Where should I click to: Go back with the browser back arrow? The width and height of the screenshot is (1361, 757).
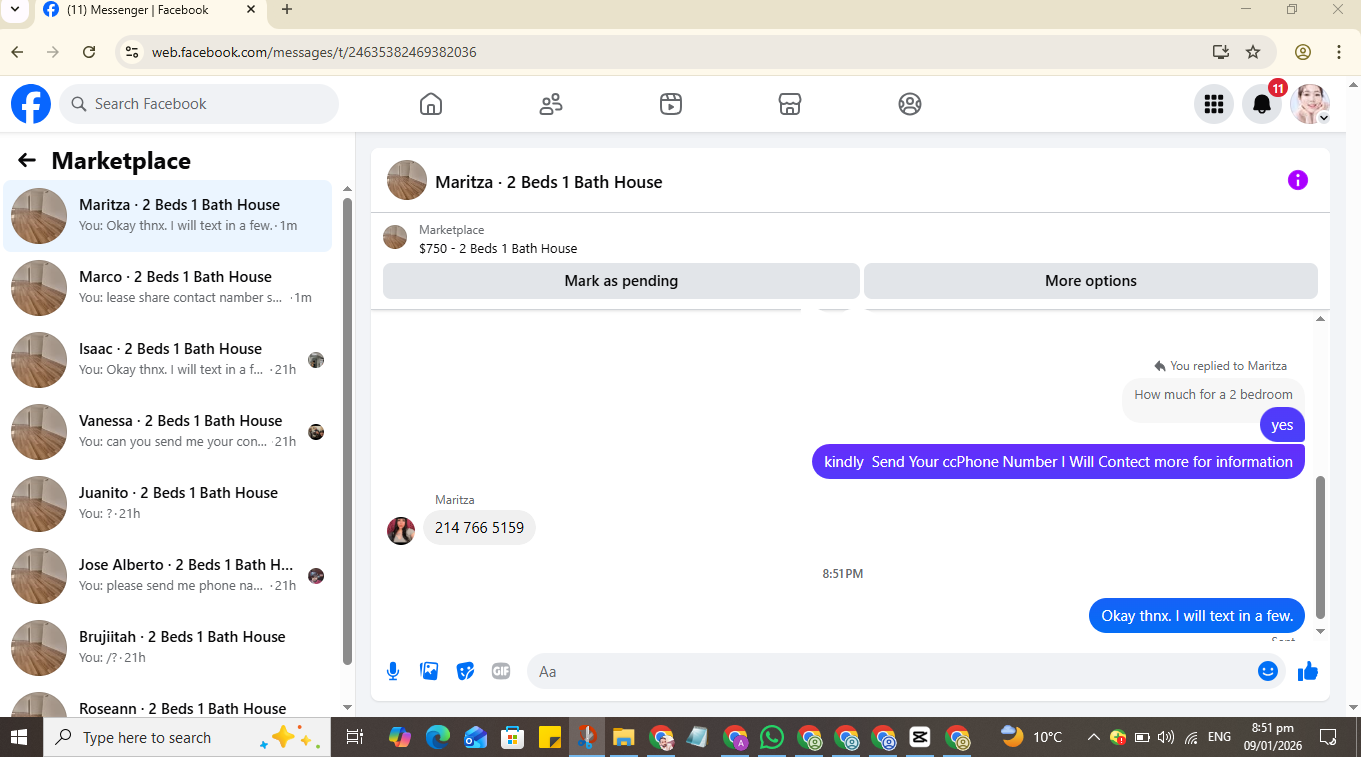click(x=17, y=52)
